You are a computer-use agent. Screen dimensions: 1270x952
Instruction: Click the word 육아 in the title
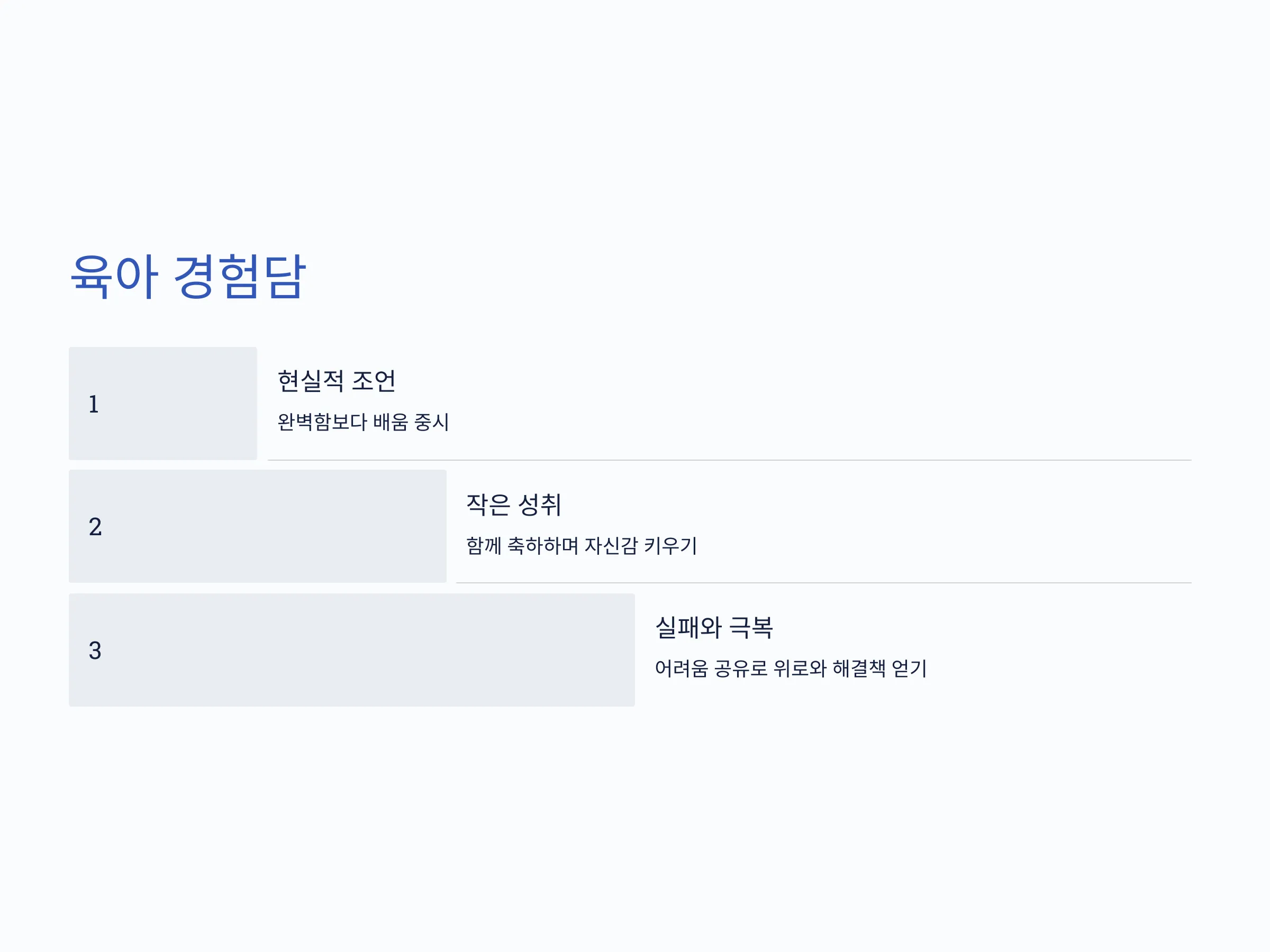(x=114, y=277)
